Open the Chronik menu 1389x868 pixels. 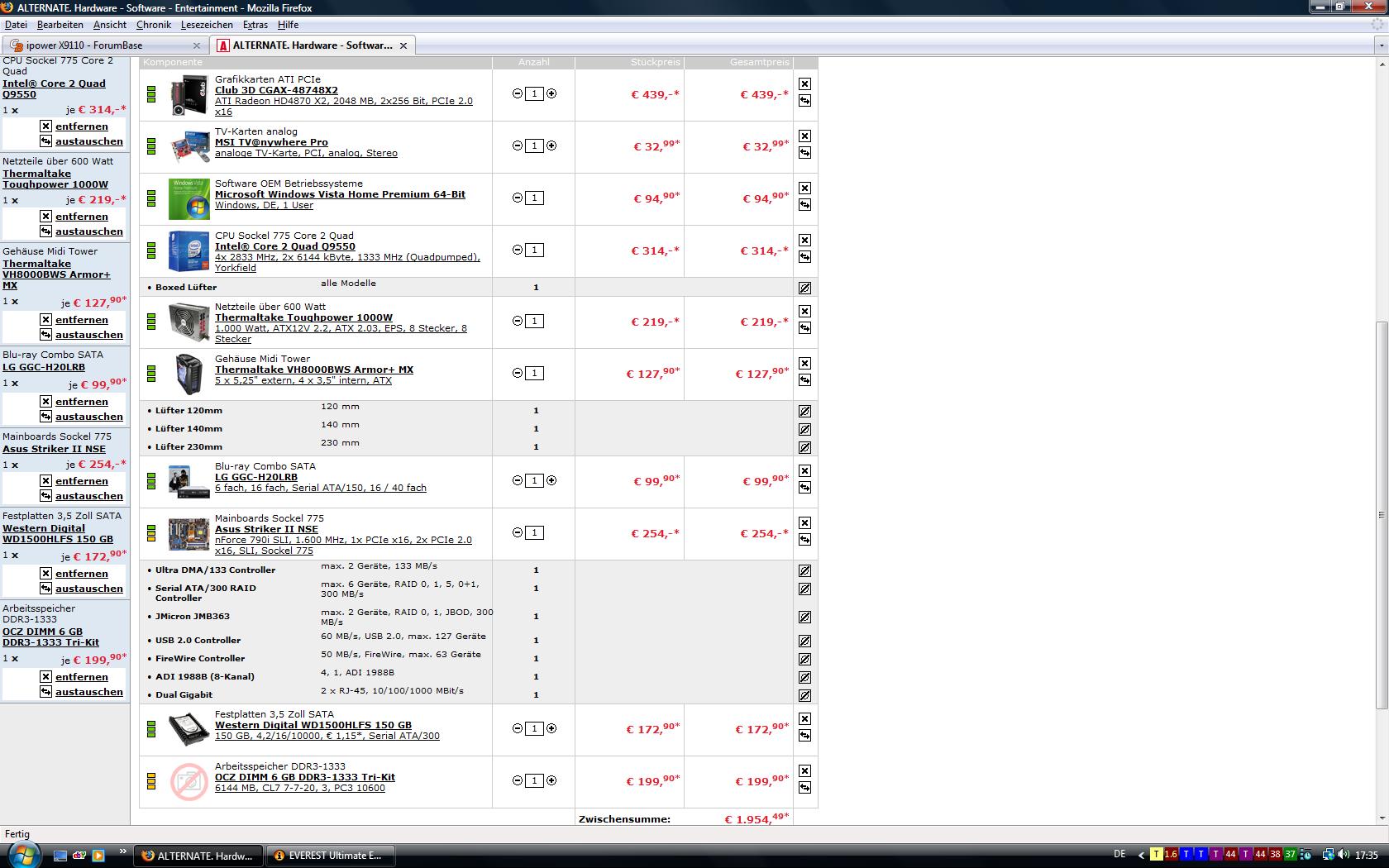[154, 25]
